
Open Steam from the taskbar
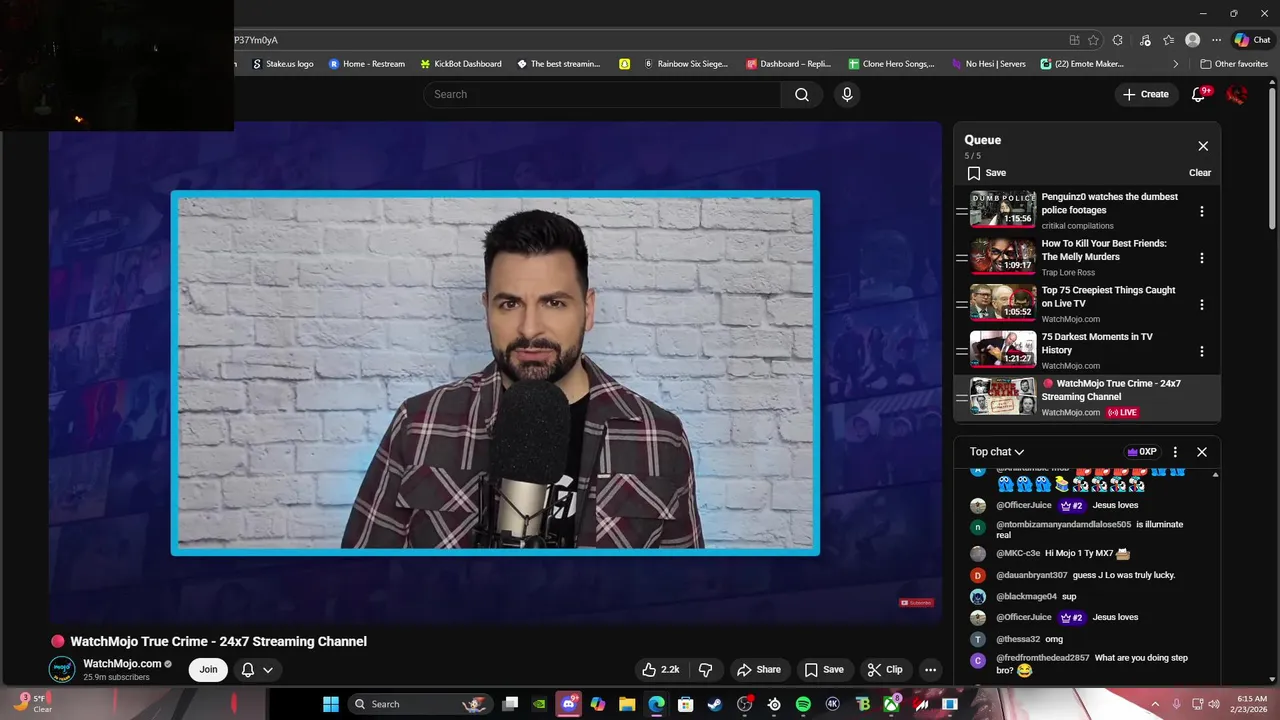pos(715,704)
